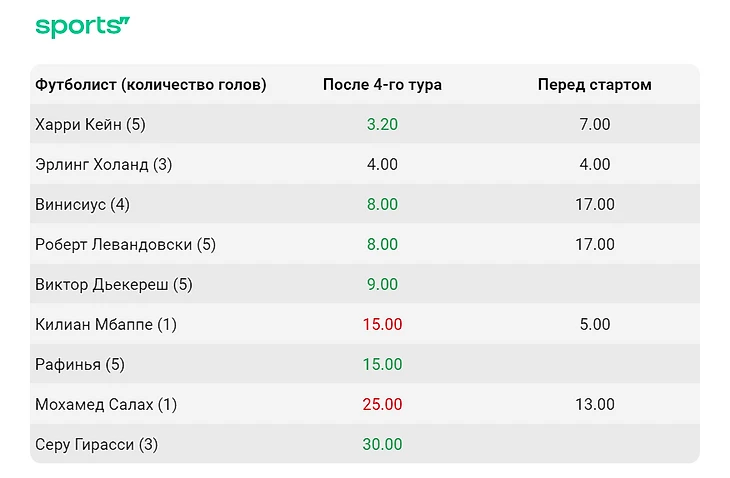Click the green 30.00 odds value

[x=382, y=444]
